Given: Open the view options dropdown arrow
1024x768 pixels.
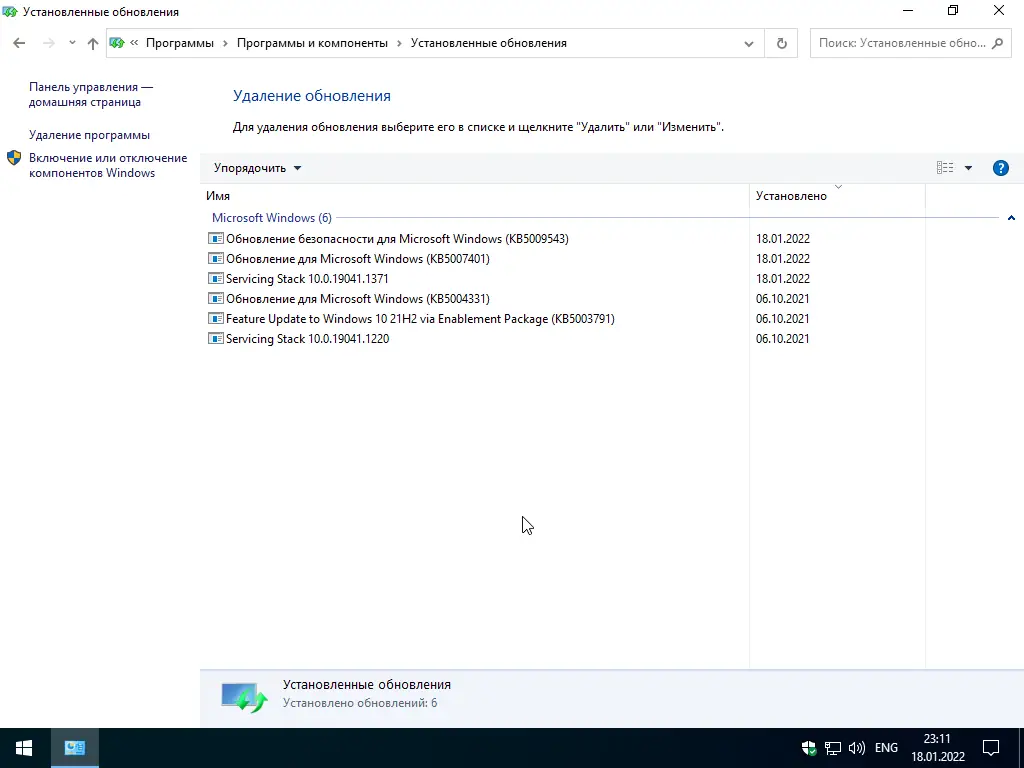Looking at the screenshot, I should click(968, 168).
